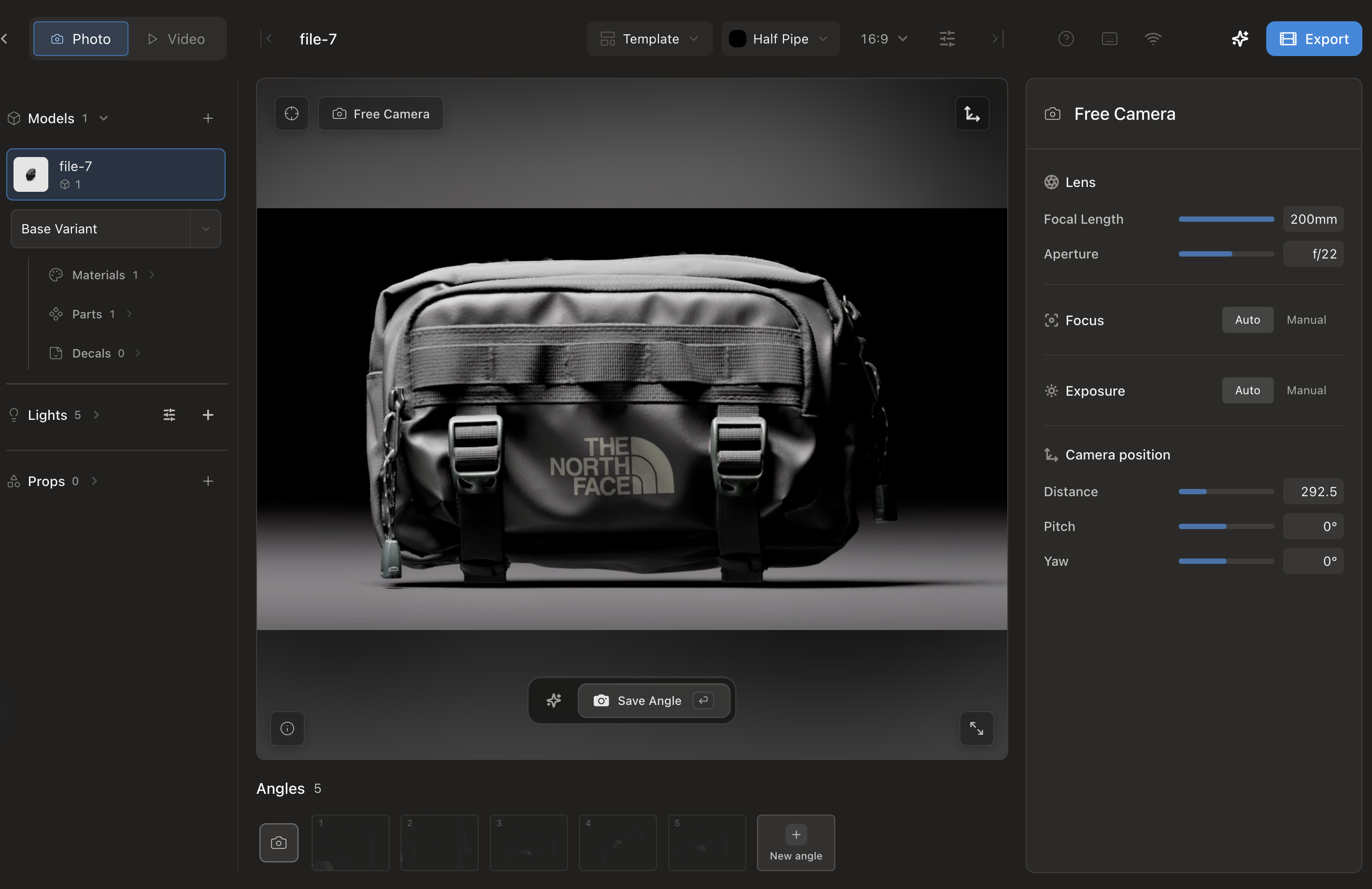Click the file-7 title text
This screenshot has height=889, width=1372.
[x=318, y=39]
